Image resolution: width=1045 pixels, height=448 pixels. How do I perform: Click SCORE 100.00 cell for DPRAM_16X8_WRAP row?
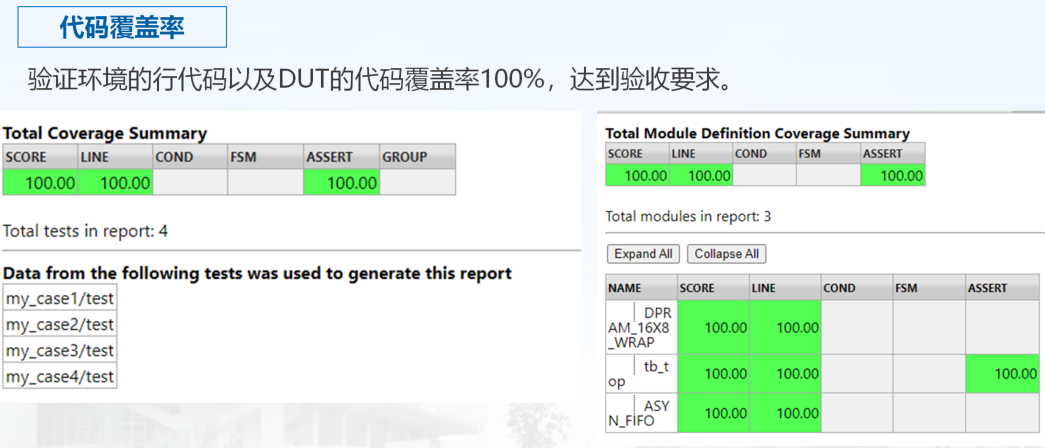click(x=713, y=327)
